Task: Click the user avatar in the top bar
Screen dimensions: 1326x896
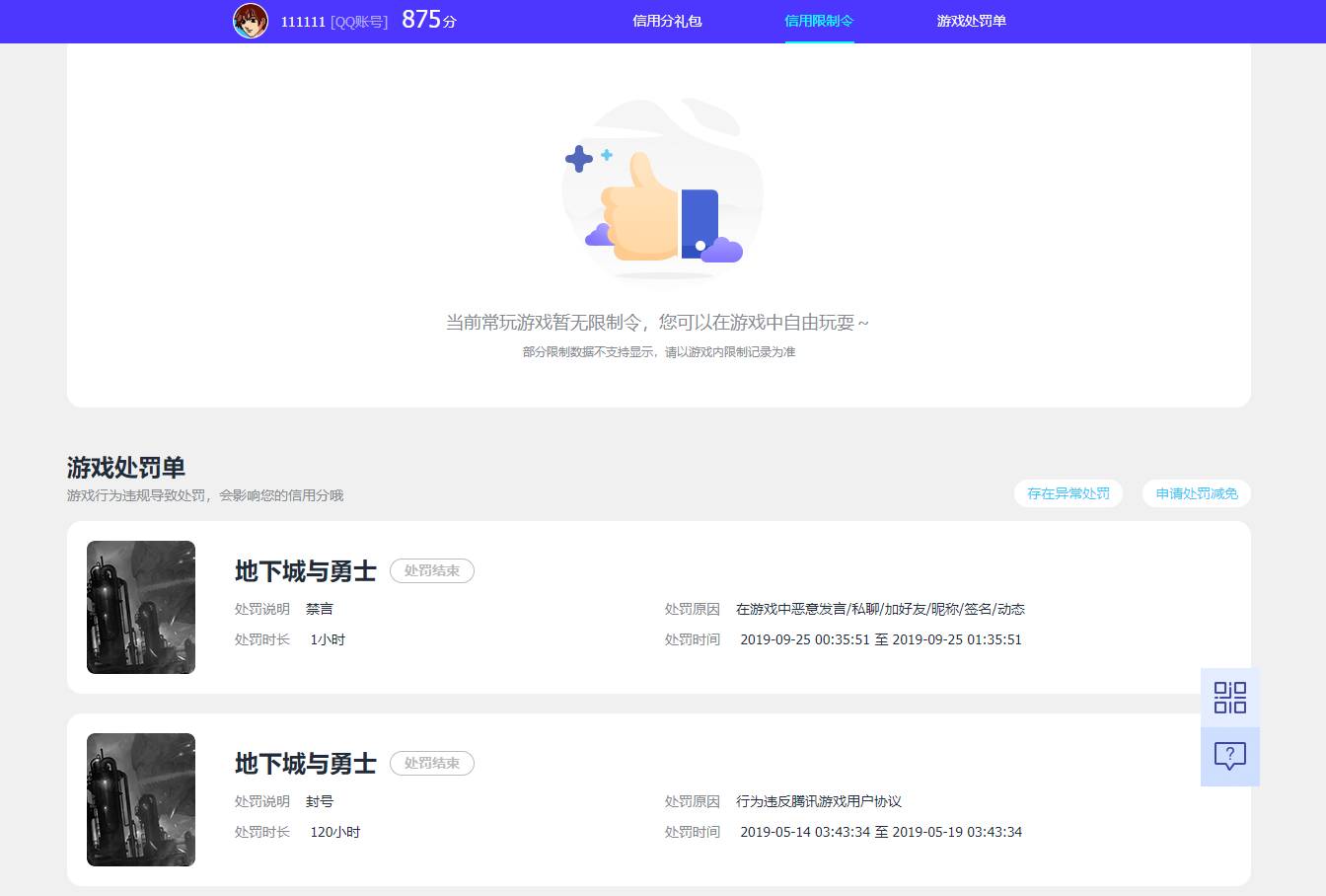Action: pos(250,21)
